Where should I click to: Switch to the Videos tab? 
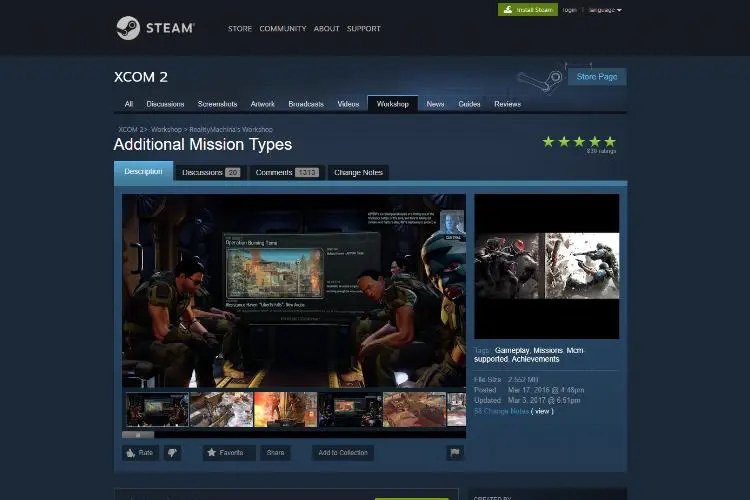pos(348,104)
